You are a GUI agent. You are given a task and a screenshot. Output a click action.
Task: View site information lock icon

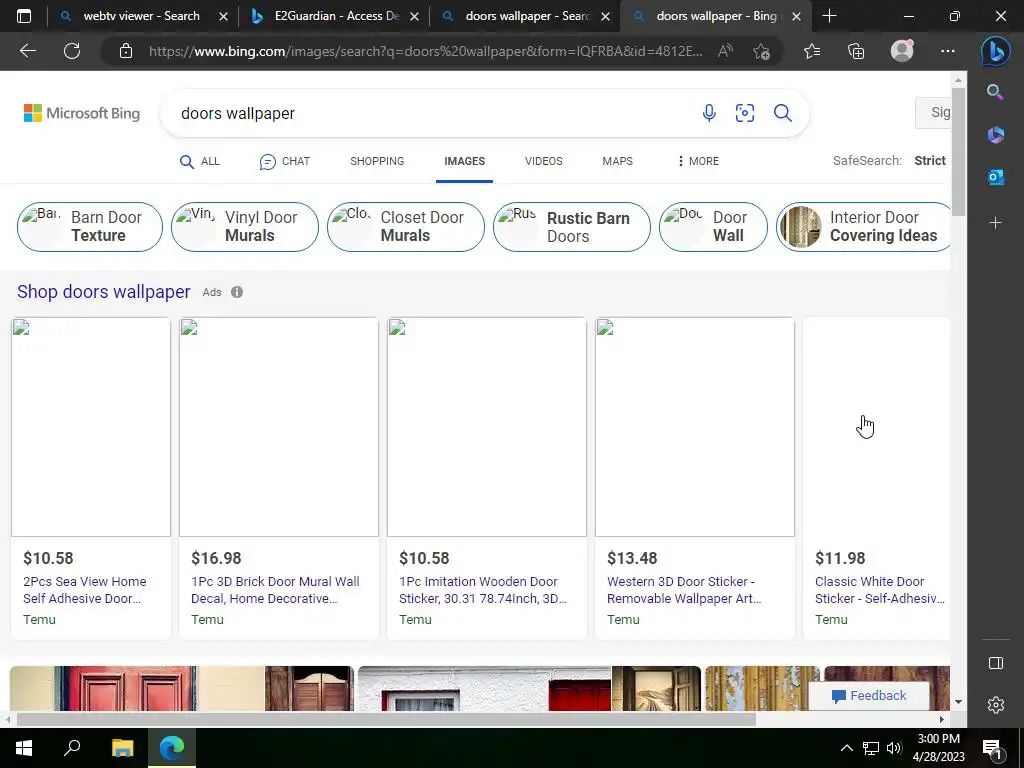coord(126,51)
